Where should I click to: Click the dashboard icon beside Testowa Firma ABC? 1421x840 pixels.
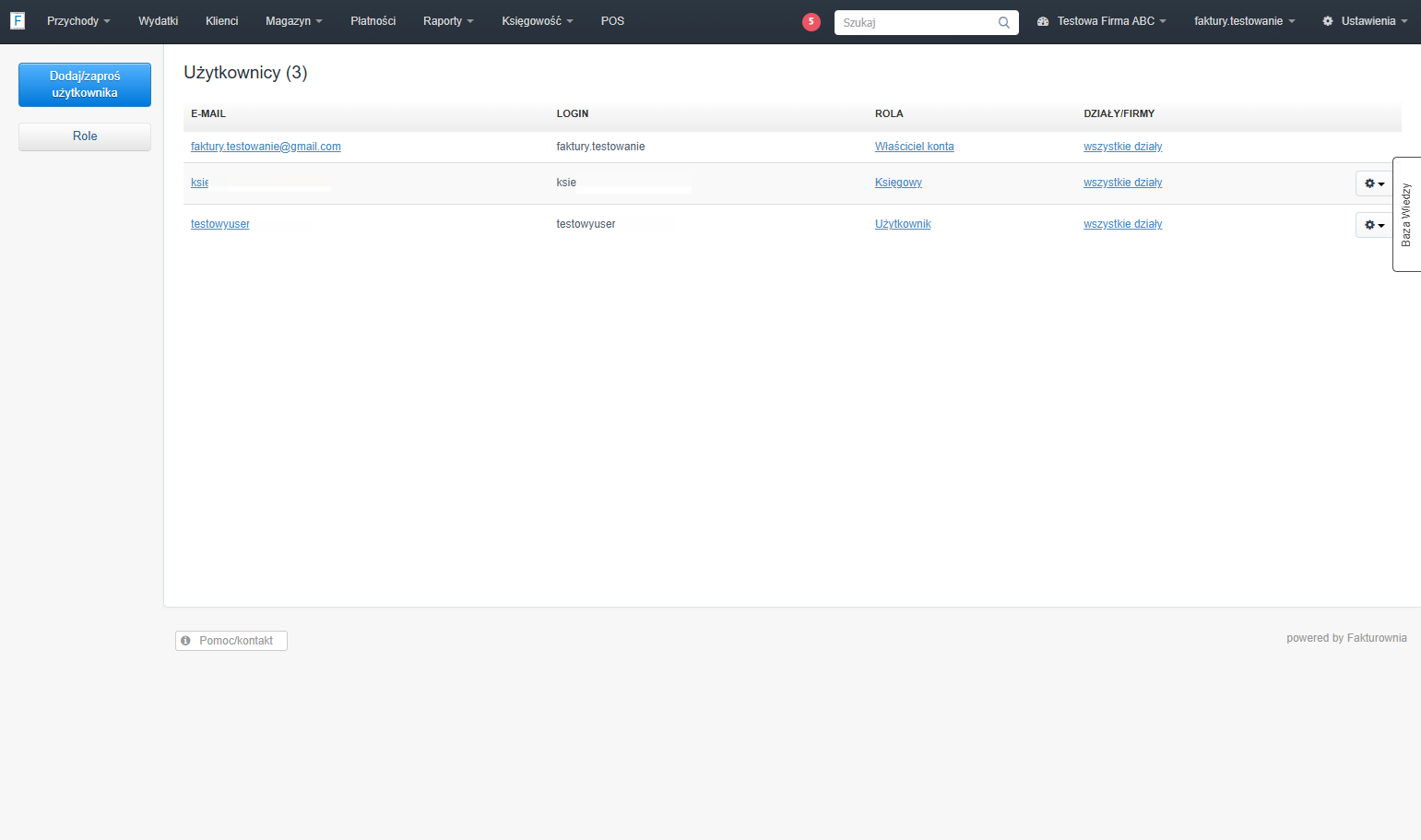pyautogui.click(x=1043, y=21)
